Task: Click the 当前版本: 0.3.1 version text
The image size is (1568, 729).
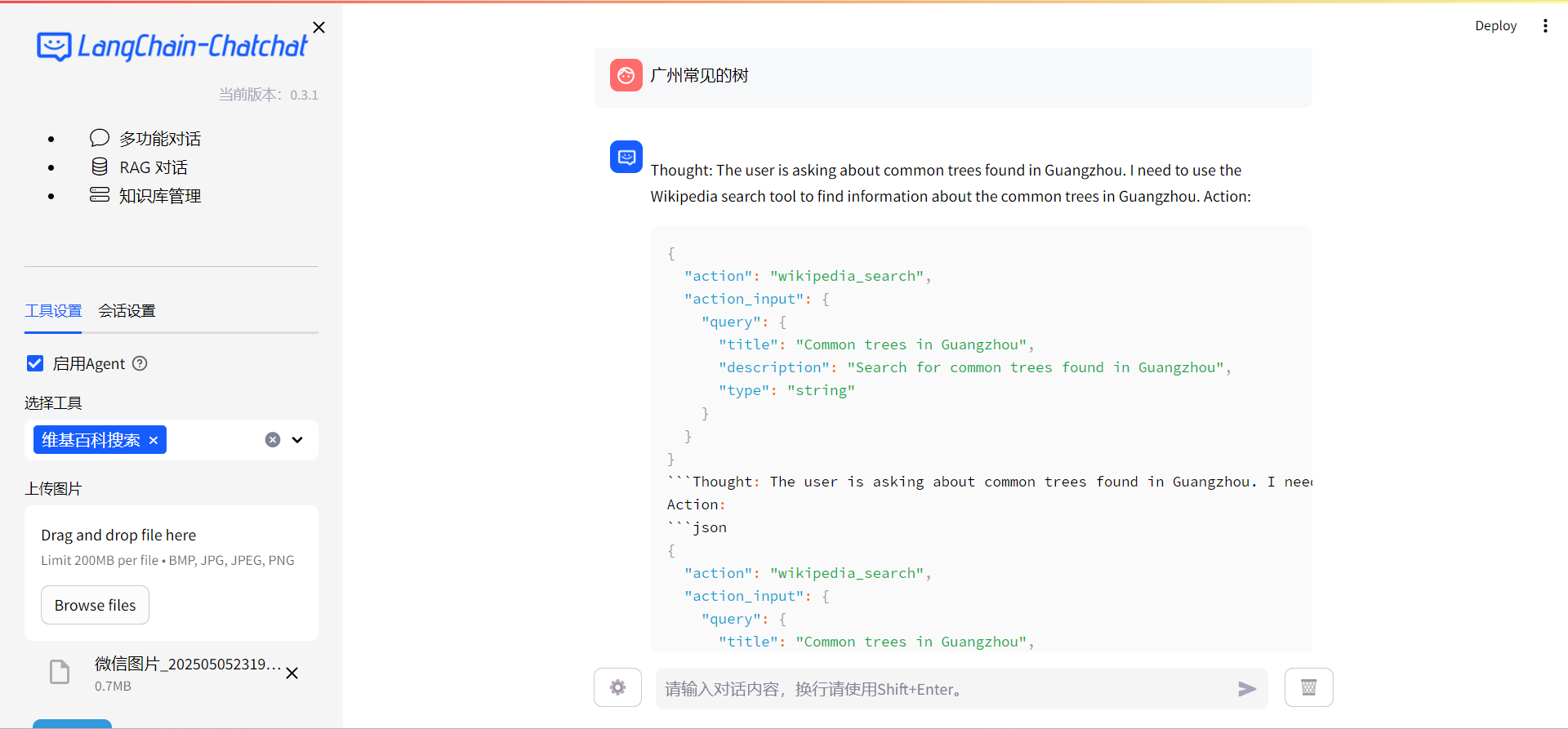Action: [269, 95]
